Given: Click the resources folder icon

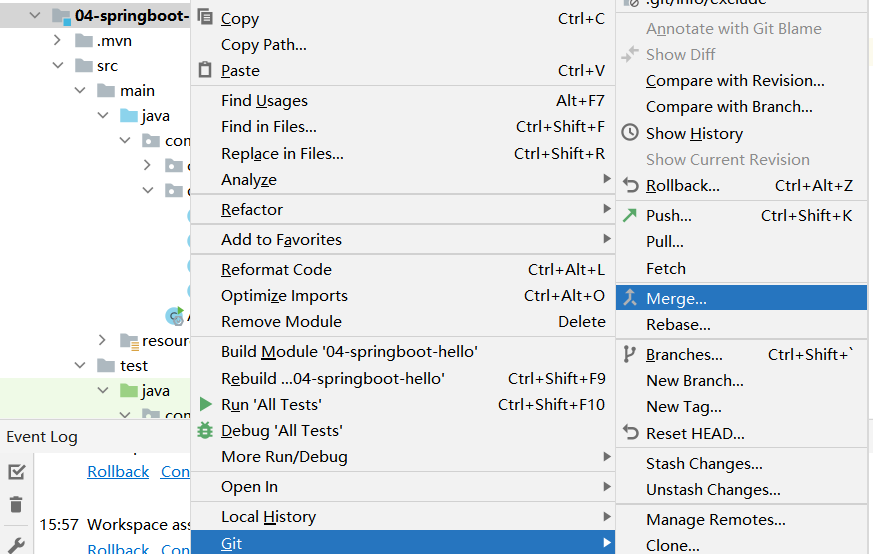Looking at the screenshot, I should tap(129, 341).
